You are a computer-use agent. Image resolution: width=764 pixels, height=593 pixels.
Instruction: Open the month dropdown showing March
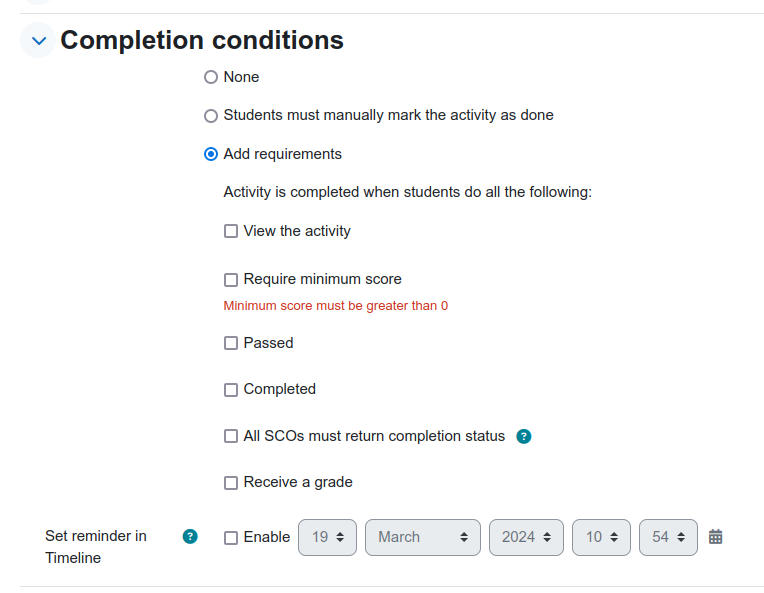[x=423, y=537]
